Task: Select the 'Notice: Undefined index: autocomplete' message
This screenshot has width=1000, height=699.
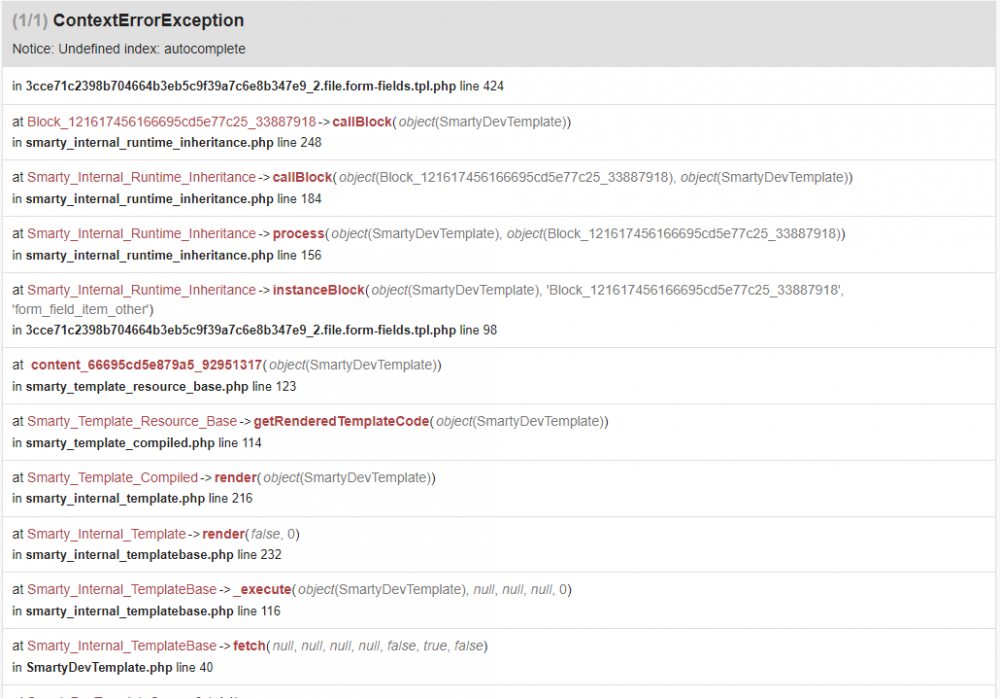Action: [129, 49]
